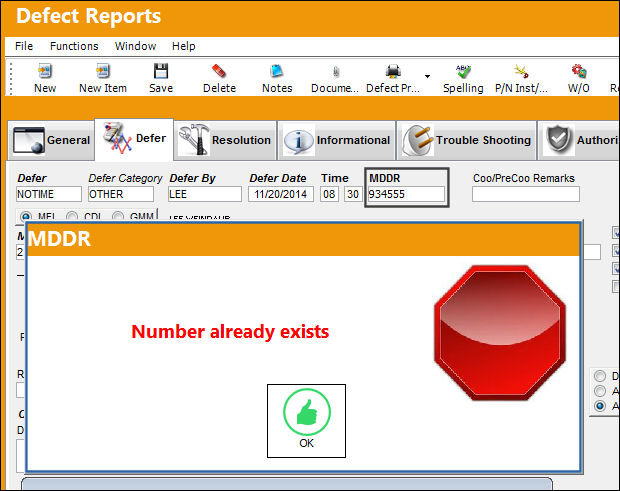This screenshot has height=491, width=620.
Task: Open the Functions menu
Action: [x=74, y=46]
